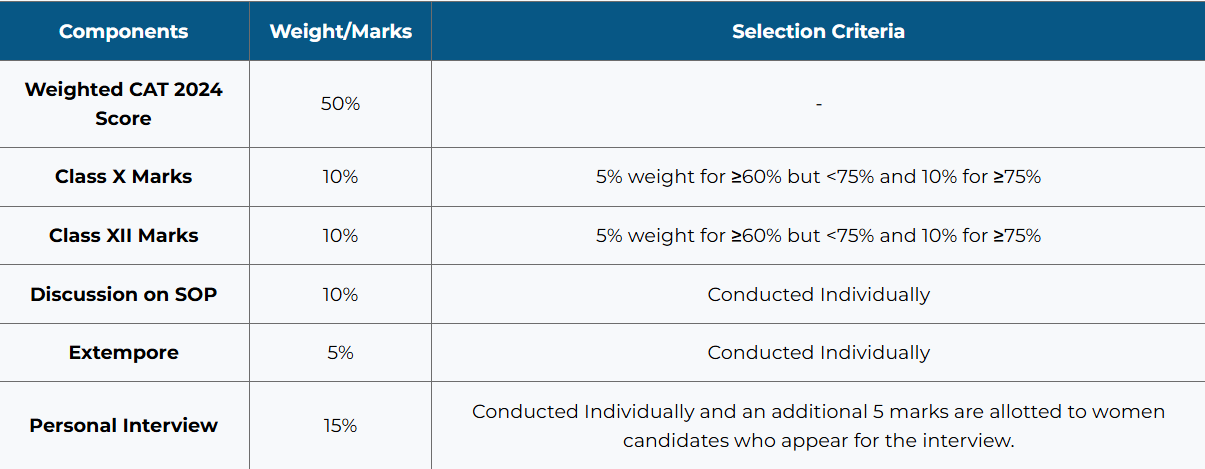Click Conducted Individually text in Extempore row
The width and height of the screenshot is (1205, 469).
click(818, 353)
